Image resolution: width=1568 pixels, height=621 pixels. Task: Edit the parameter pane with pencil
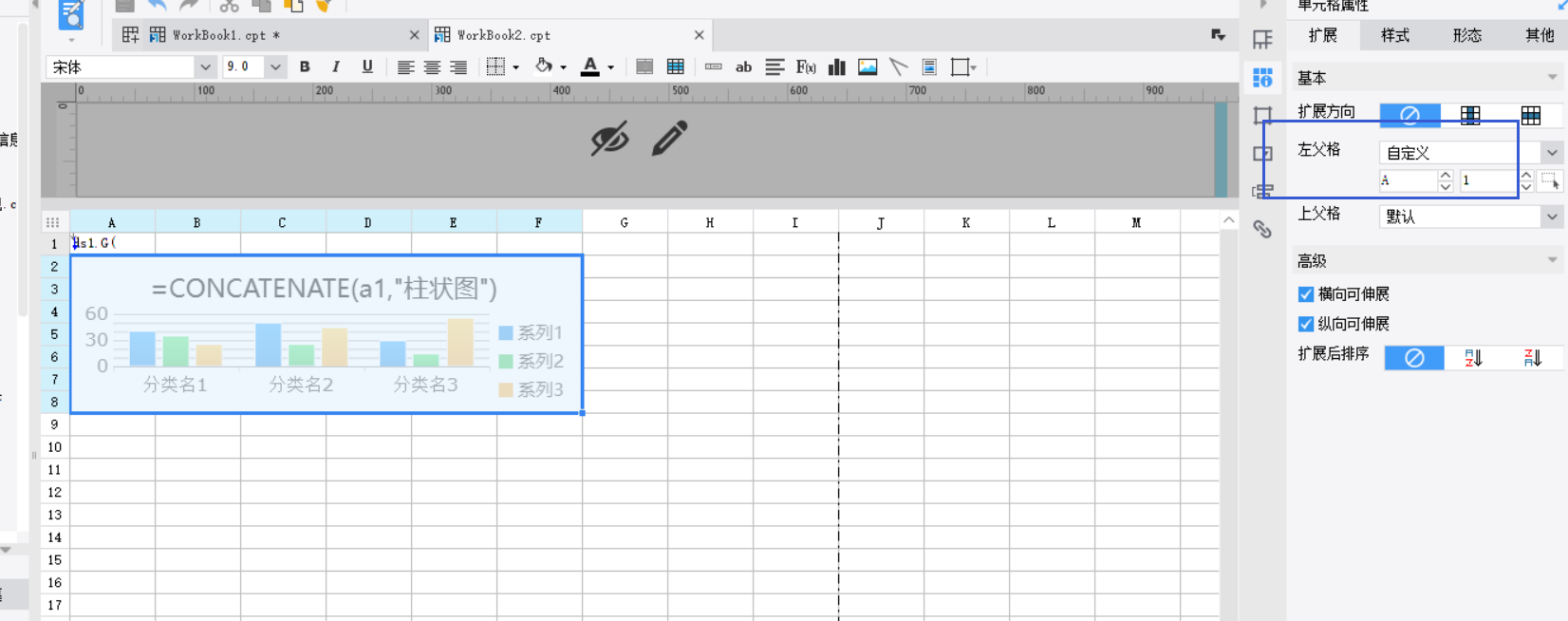[x=669, y=139]
